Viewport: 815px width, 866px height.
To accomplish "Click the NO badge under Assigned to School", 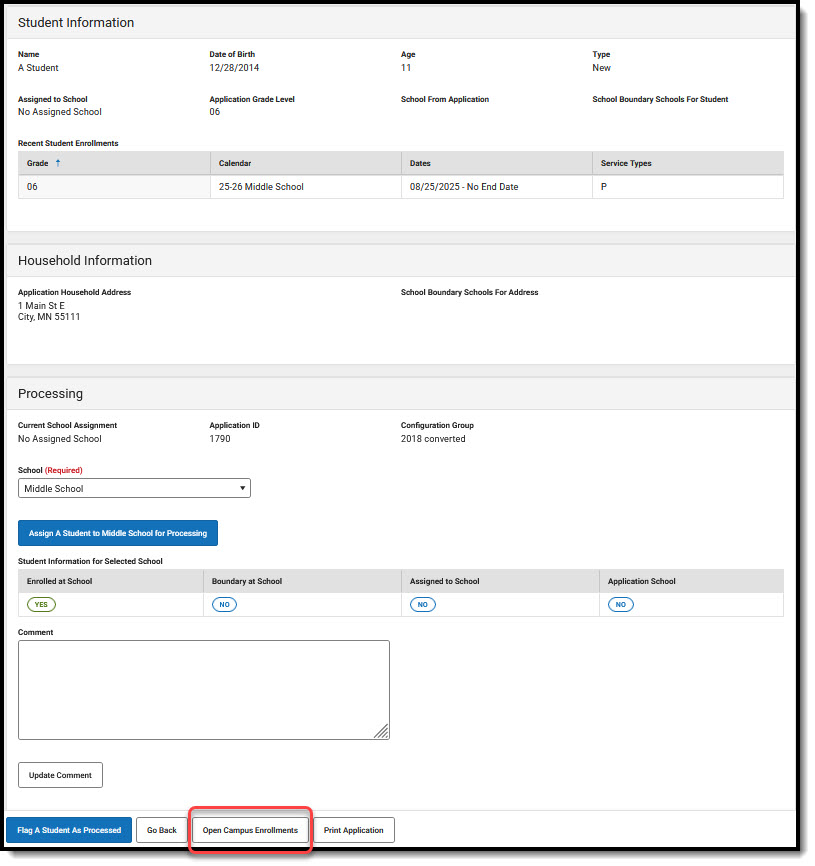I will pyautogui.click(x=422, y=604).
